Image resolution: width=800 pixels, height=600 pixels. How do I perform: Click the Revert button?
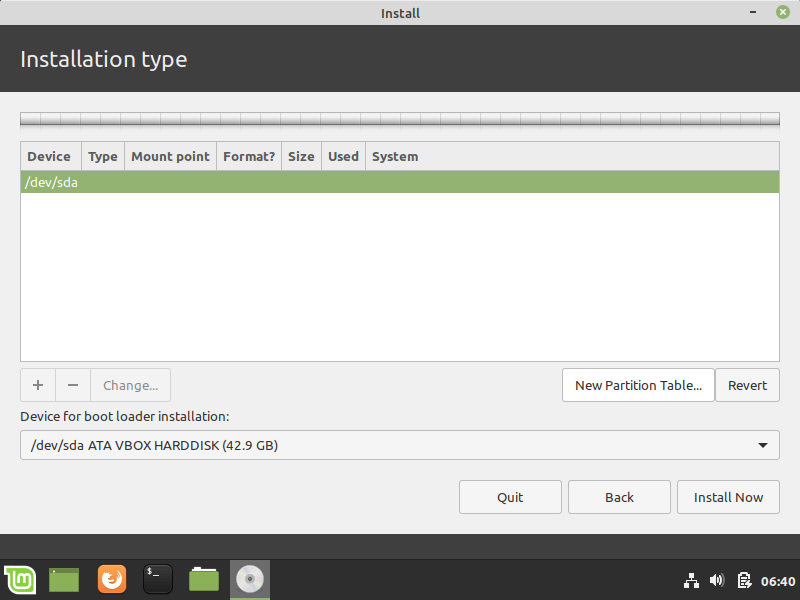coord(747,385)
